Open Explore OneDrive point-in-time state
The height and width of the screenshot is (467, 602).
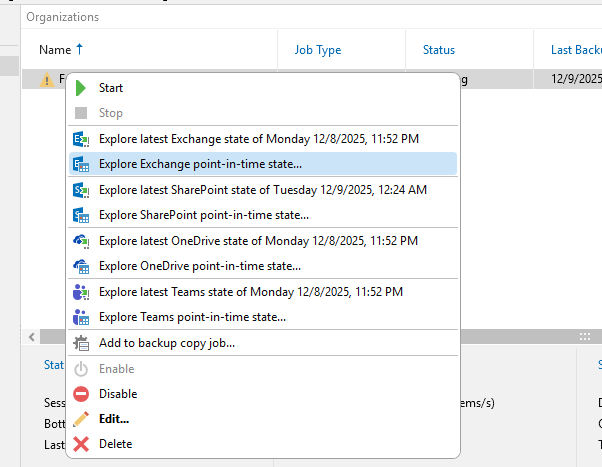pos(200,266)
